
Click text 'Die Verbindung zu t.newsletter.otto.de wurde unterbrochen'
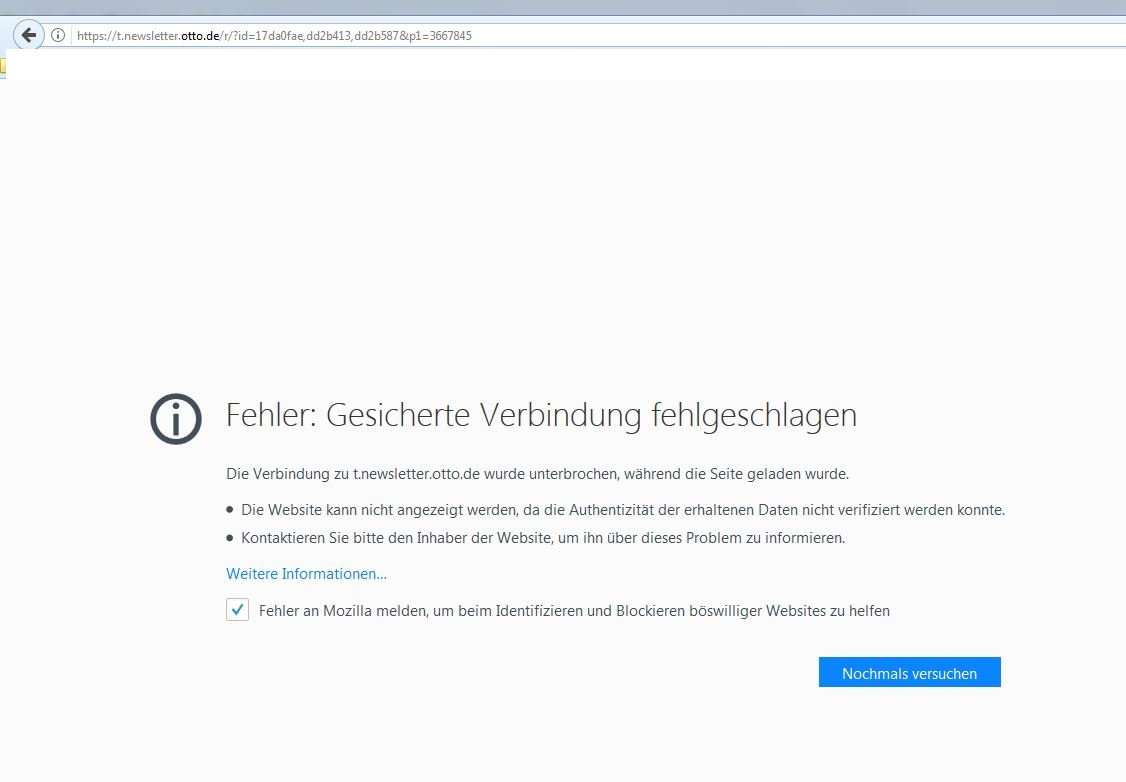click(x=422, y=474)
